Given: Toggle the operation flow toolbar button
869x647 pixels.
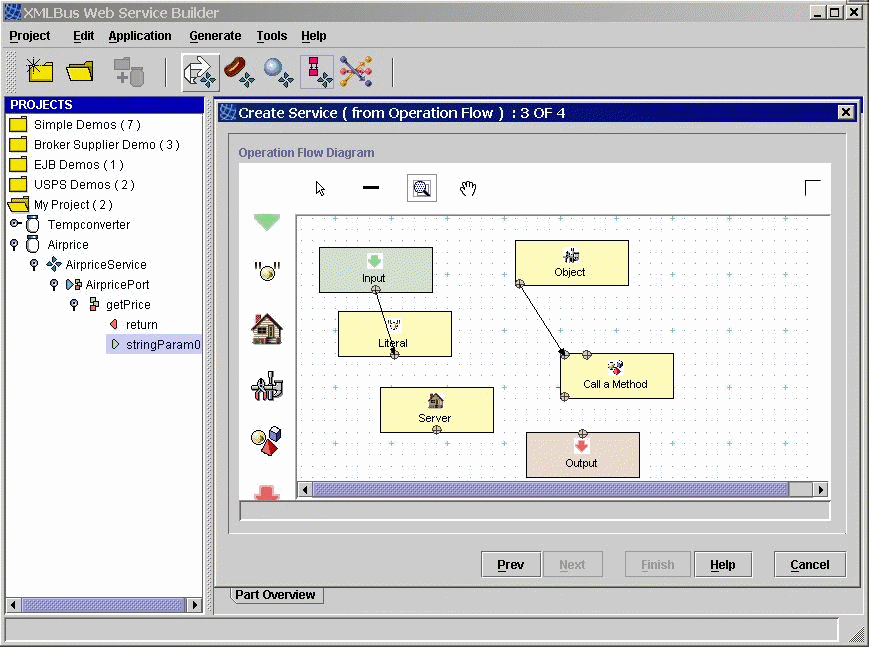Looking at the screenshot, I should click(x=200, y=71).
